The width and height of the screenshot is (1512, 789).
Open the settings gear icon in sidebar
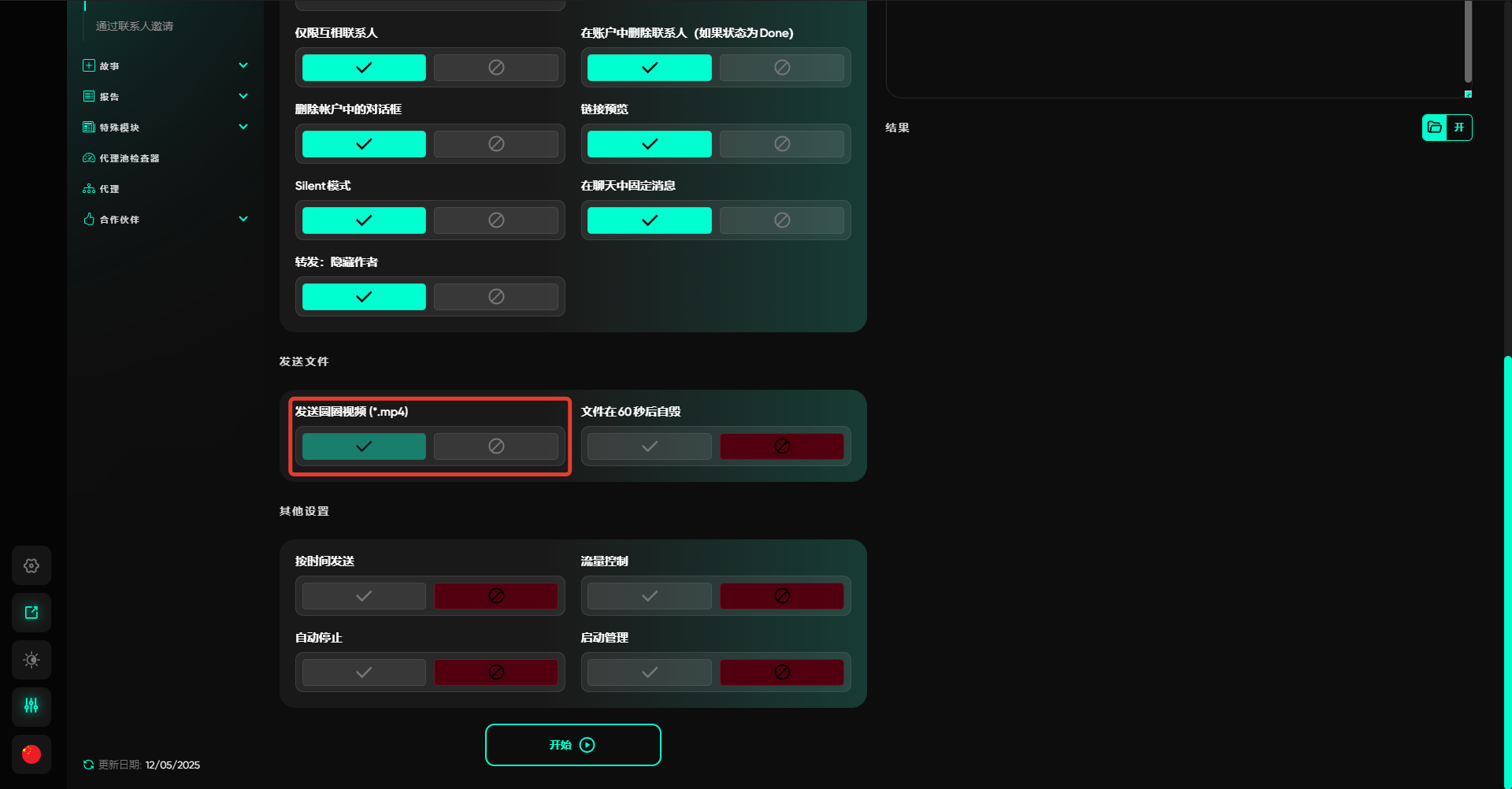(x=31, y=565)
